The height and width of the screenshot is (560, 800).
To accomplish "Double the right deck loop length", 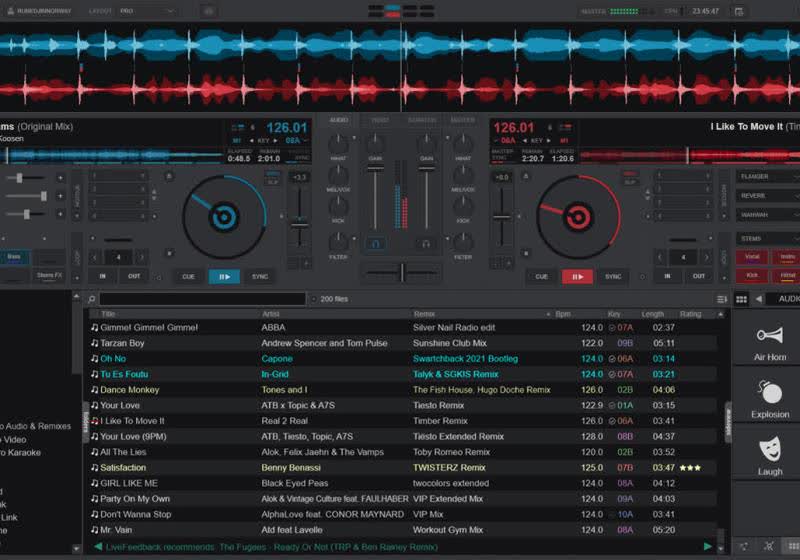I will (x=707, y=257).
